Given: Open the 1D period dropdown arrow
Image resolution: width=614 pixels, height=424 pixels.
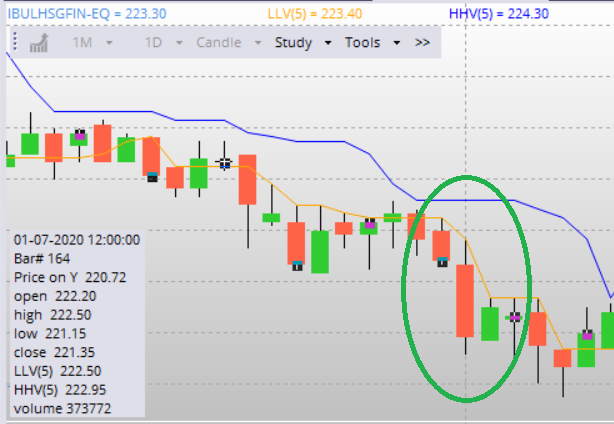Looking at the screenshot, I should (x=179, y=43).
